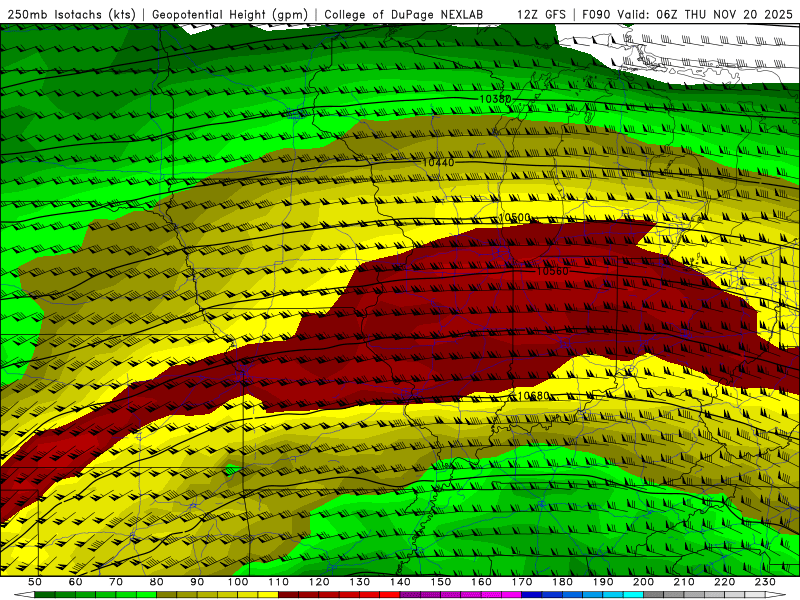This screenshot has height=600, width=800.
Task: Click the 140 knot legend value
Action: click(x=400, y=582)
